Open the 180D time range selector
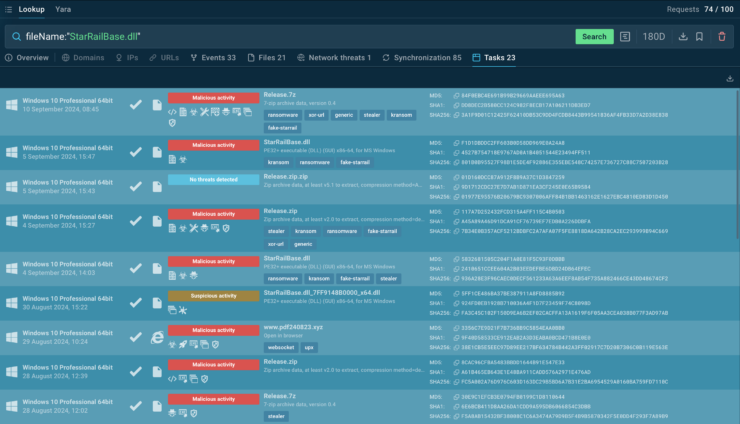Viewport: 740px width, 424px height. [653, 36]
